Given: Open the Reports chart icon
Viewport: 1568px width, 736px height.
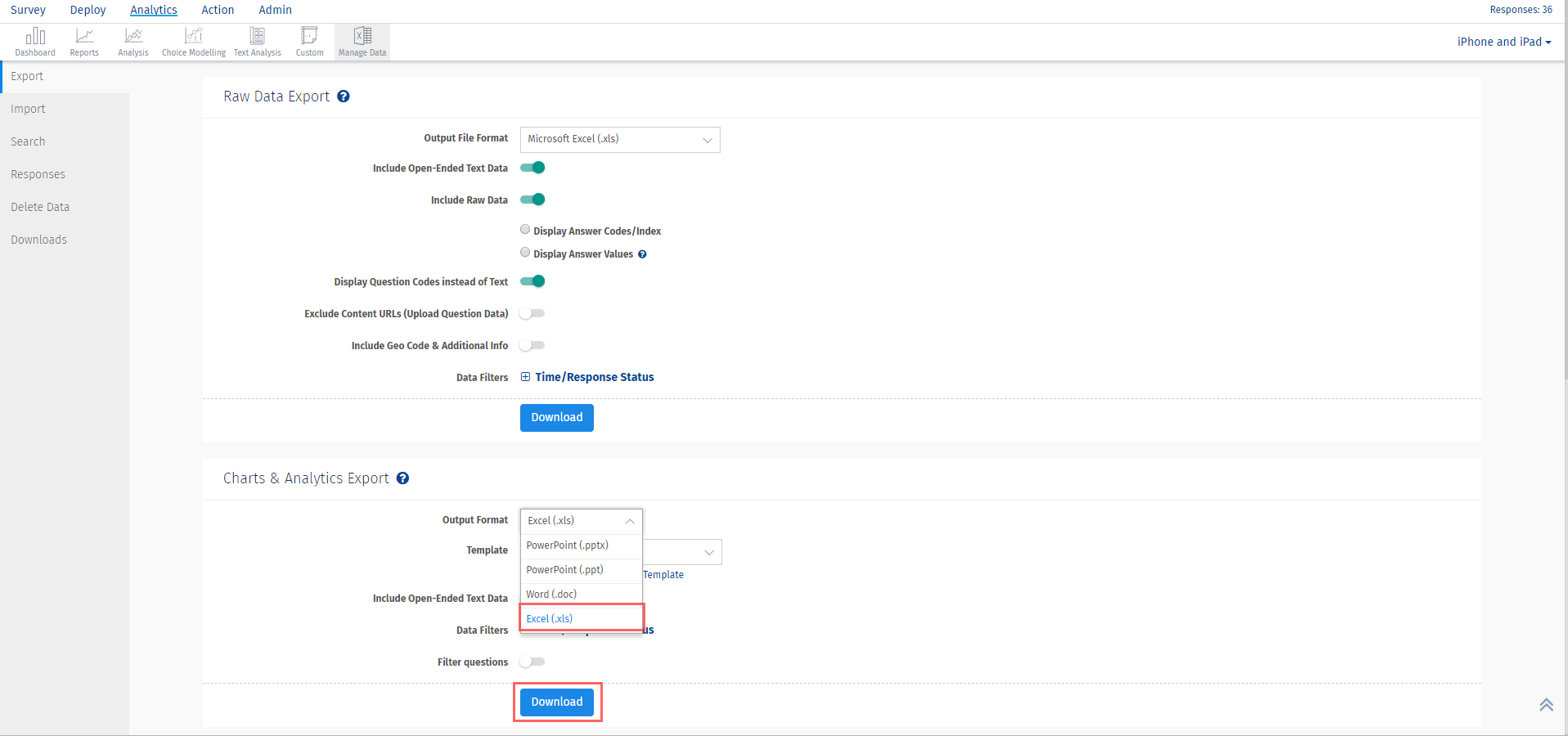Looking at the screenshot, I should pyautogui.click(x=84, y=42).
